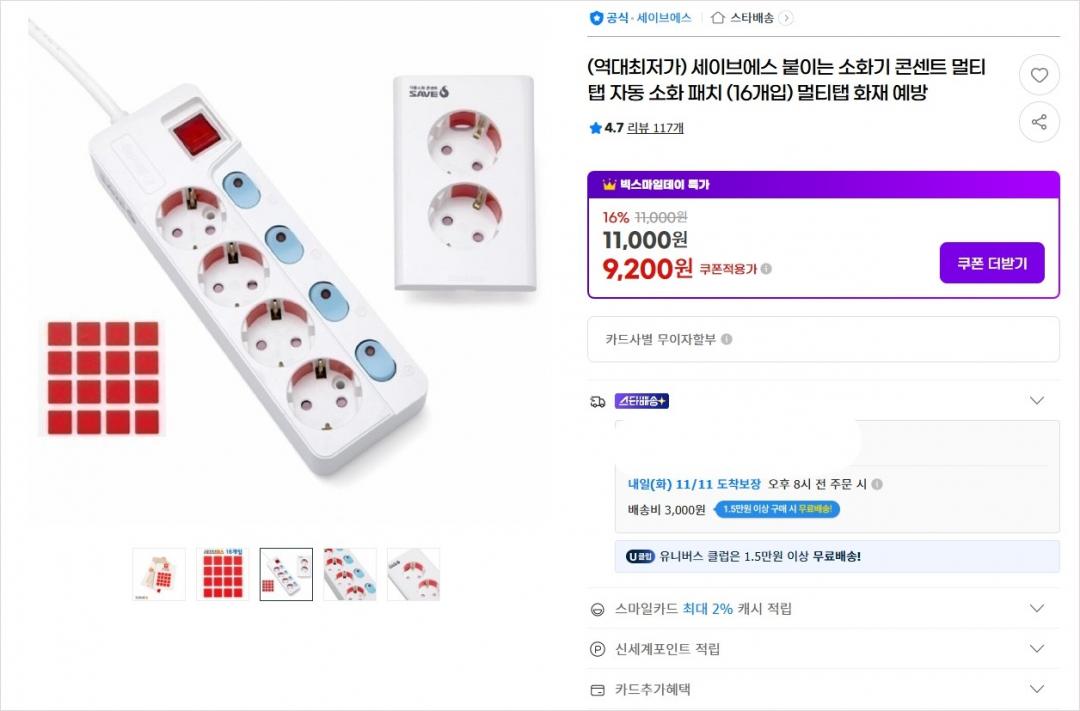Click info icon next to 카드사별 무이자할부
The height and width of the screenshot is (711, 1080).
click(x=727, y=339)
